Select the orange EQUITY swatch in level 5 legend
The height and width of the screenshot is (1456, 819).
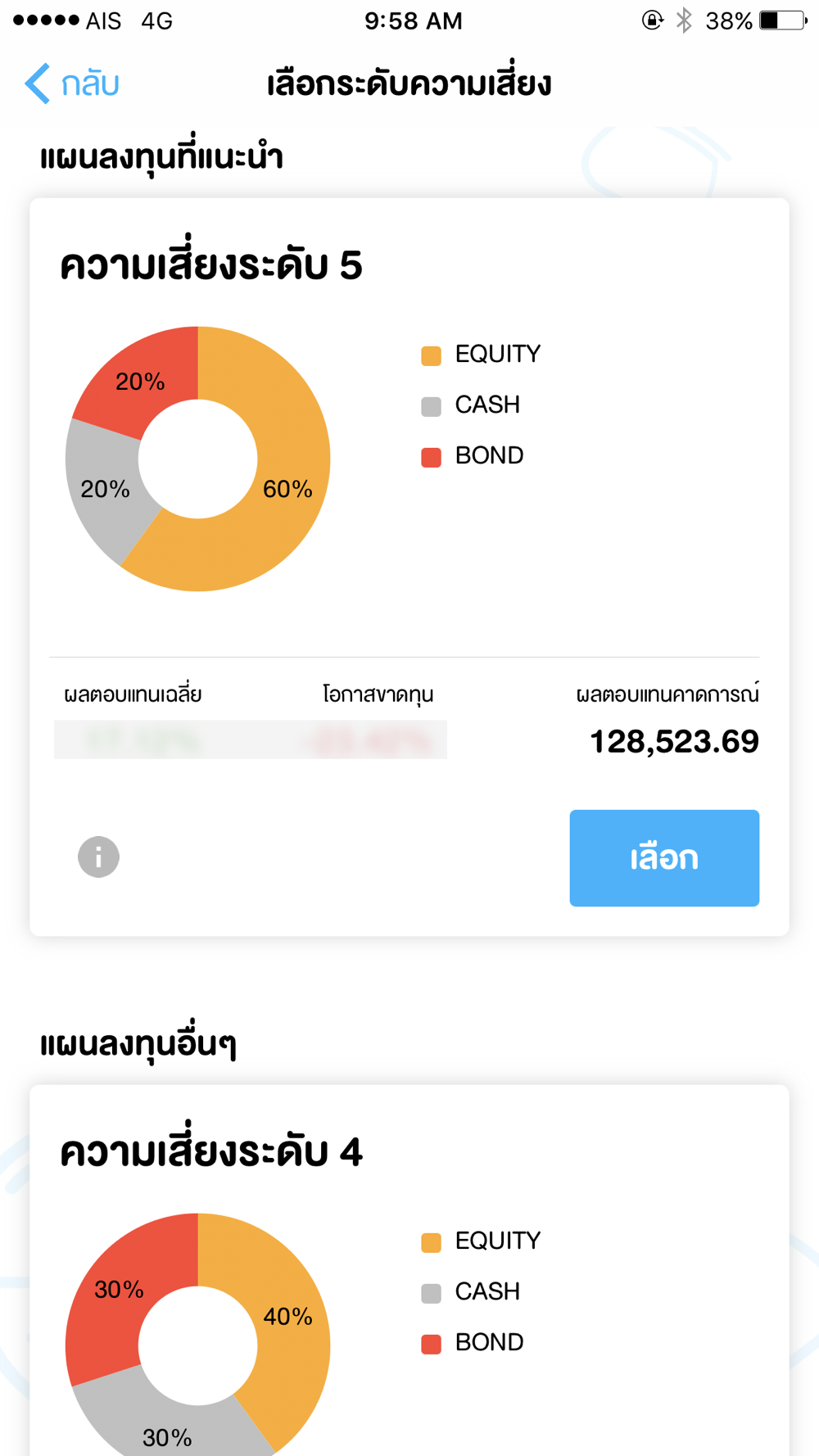[x=431, y=355]
